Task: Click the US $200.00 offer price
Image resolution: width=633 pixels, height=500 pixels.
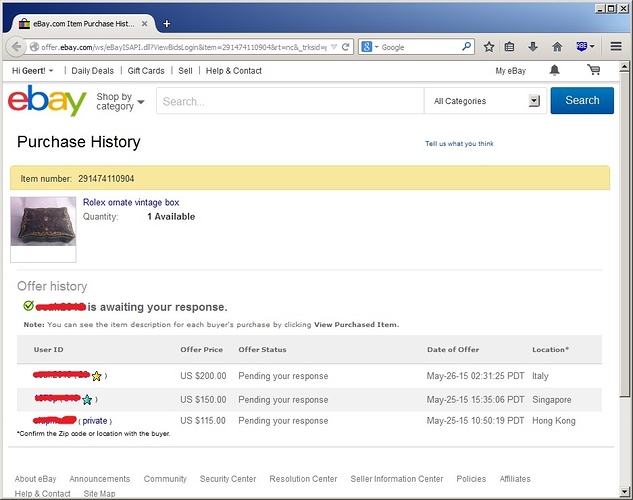Action: (203, 376)
